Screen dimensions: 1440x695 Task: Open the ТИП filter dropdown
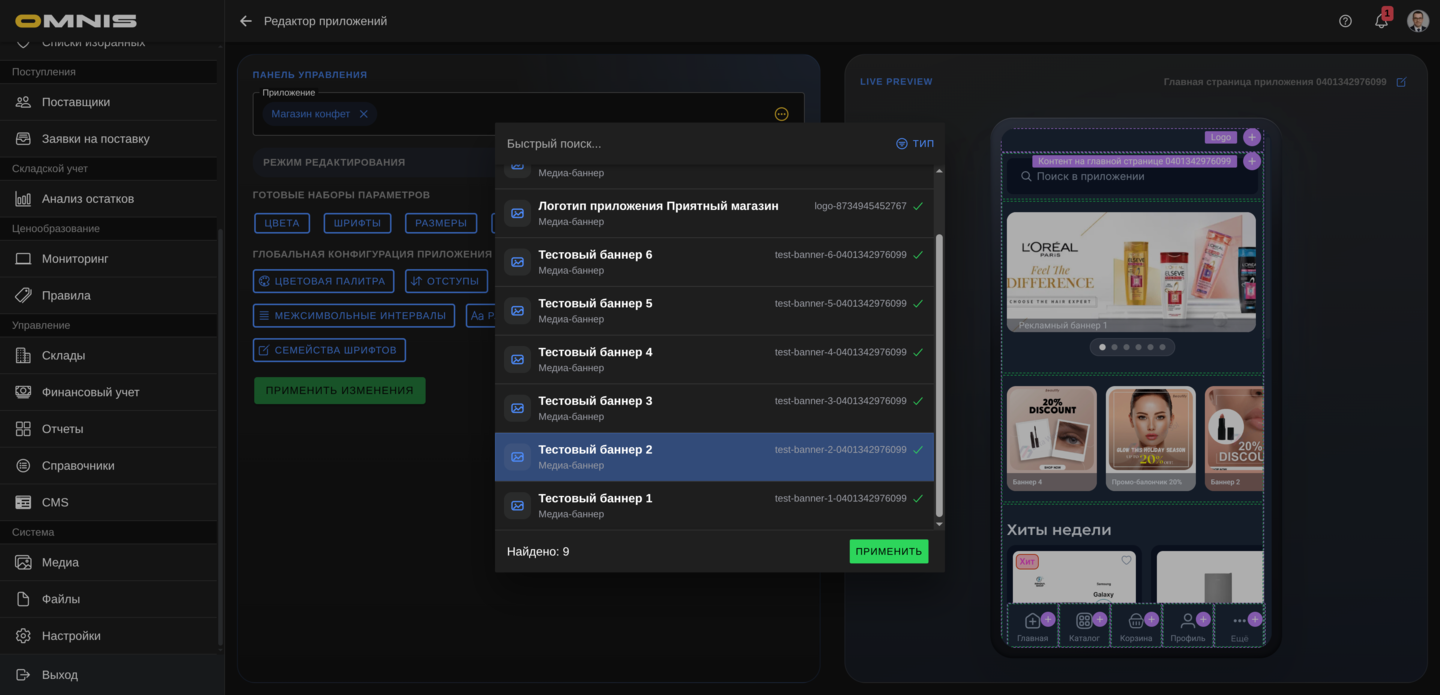(915, 144)
